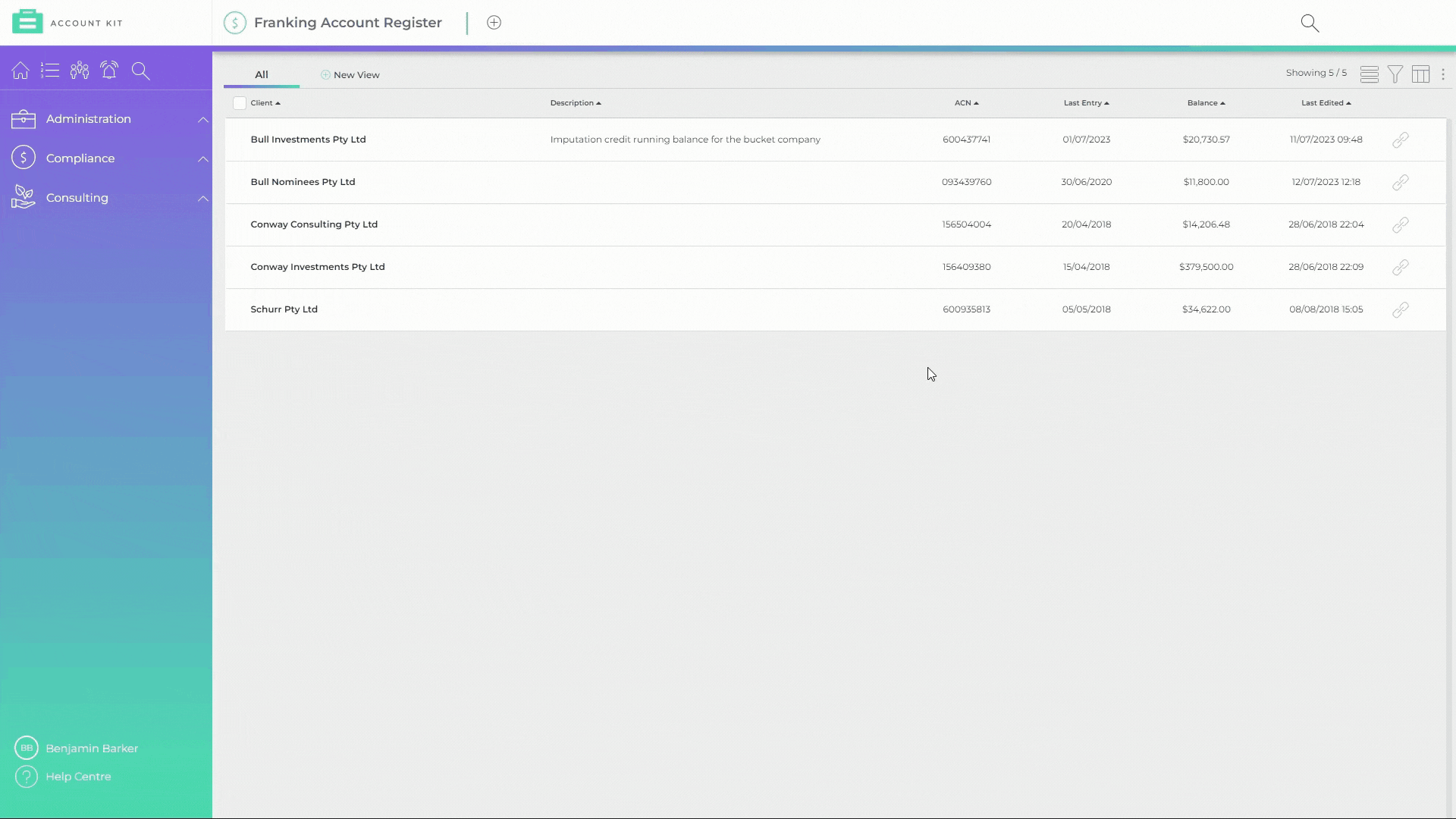Click balance $14,206.48
This screenshot has height=819, width=1456.
tap(1206, 224)
